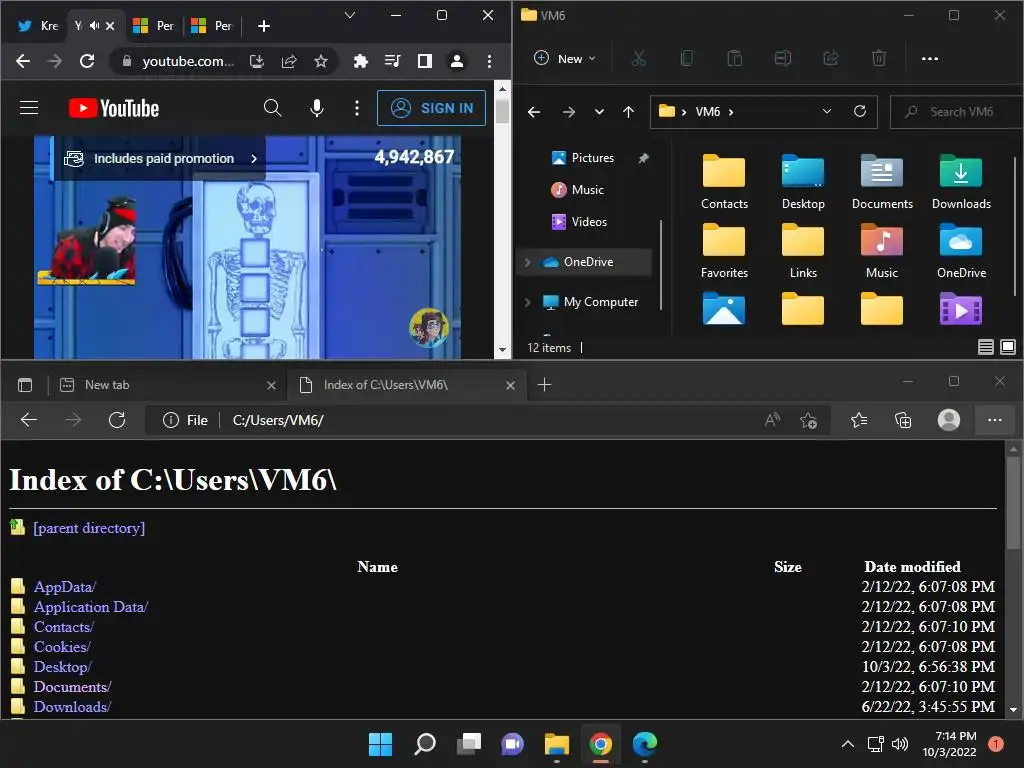Open YouTube hamburger guide menu
Image resolution: width=1024 pixels, height=768 pixels.
coord(29,108)
